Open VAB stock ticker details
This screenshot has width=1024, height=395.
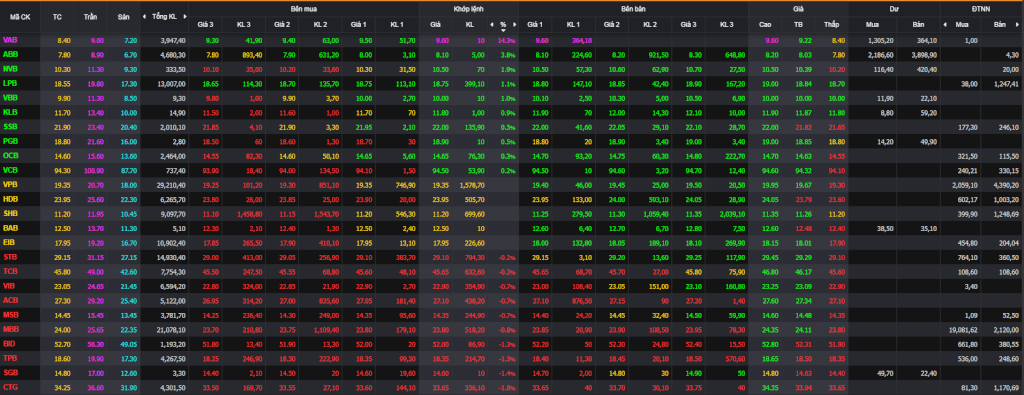click(10, 40)
